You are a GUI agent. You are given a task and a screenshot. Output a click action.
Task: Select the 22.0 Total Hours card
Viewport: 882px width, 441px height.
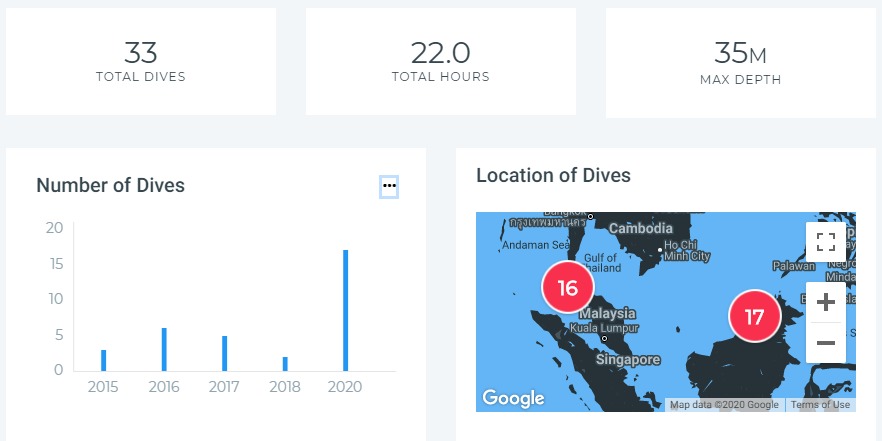point(440,61)
